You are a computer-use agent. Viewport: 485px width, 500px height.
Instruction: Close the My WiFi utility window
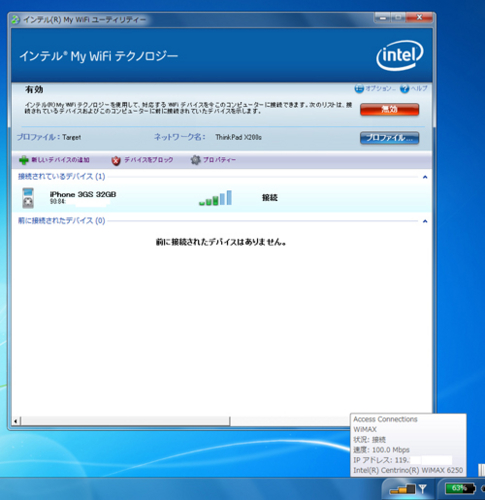(x=419, y=17)
